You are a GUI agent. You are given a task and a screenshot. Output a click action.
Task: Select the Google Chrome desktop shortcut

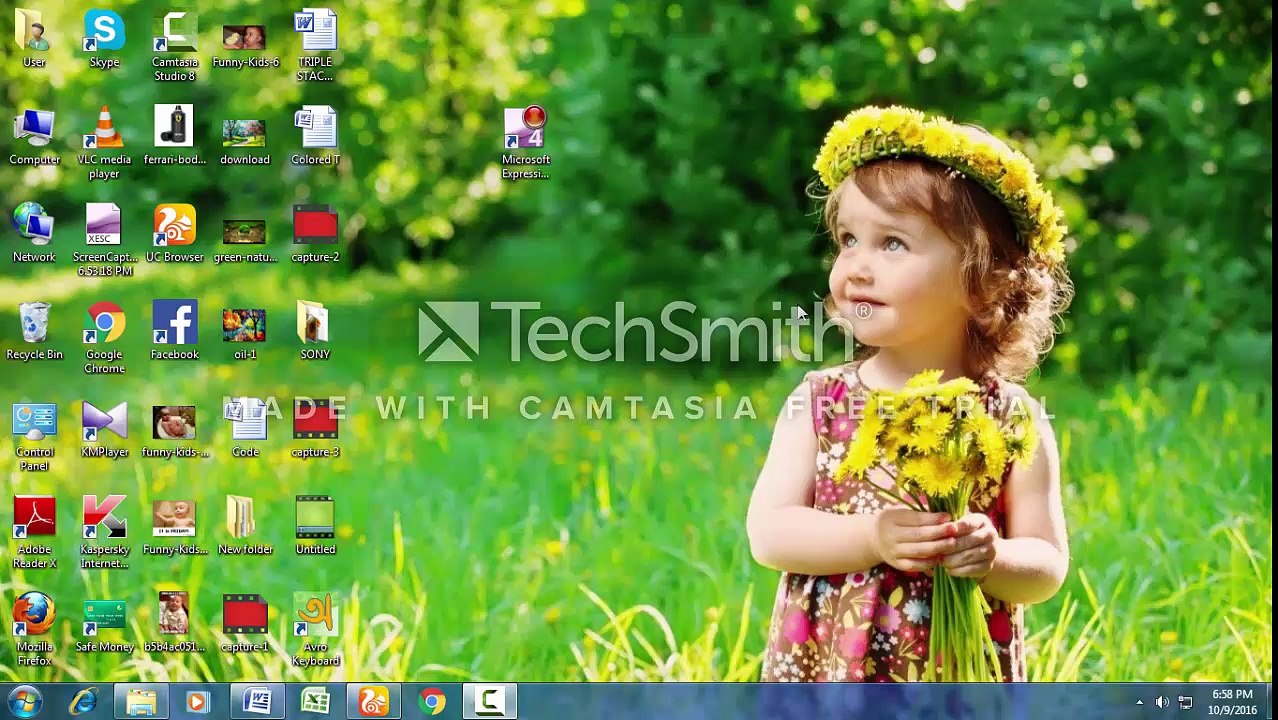[x=104, y=338]
